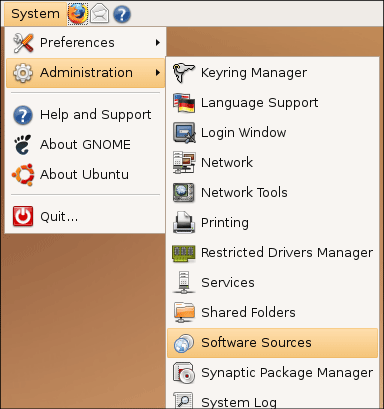
Task: Launch the highlighted Software Sources item
Action: click(x=272, y=343)
